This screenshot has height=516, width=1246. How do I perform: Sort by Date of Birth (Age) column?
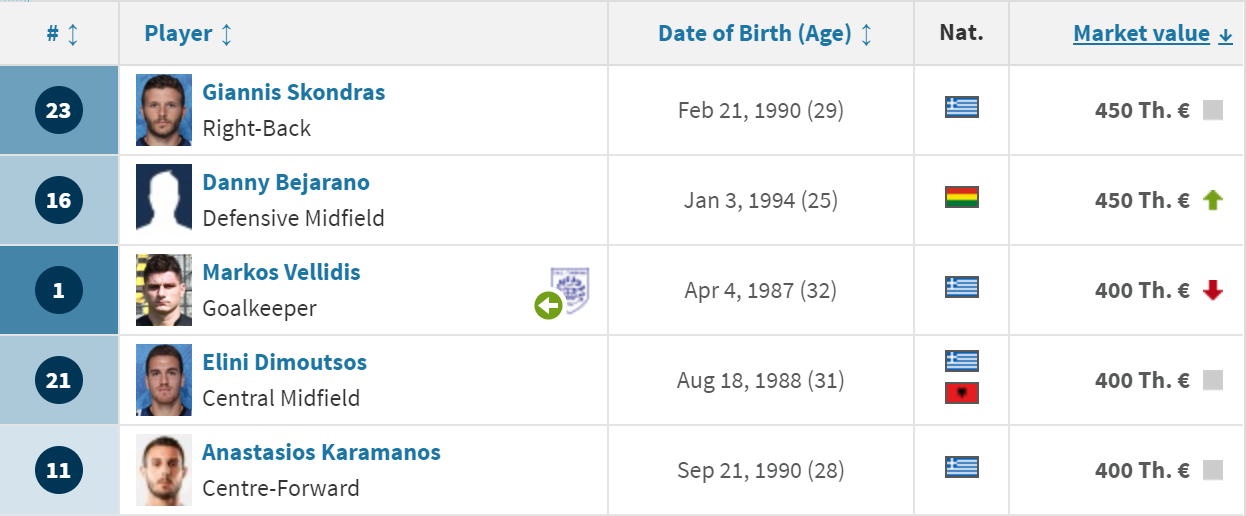(765, 34)
